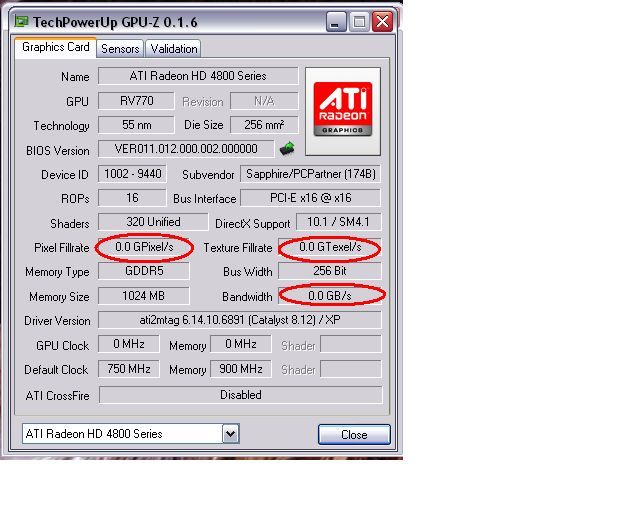Click the Bus Interface label
Viewport: 640px width, 512px height.
(x=204, y=199)
